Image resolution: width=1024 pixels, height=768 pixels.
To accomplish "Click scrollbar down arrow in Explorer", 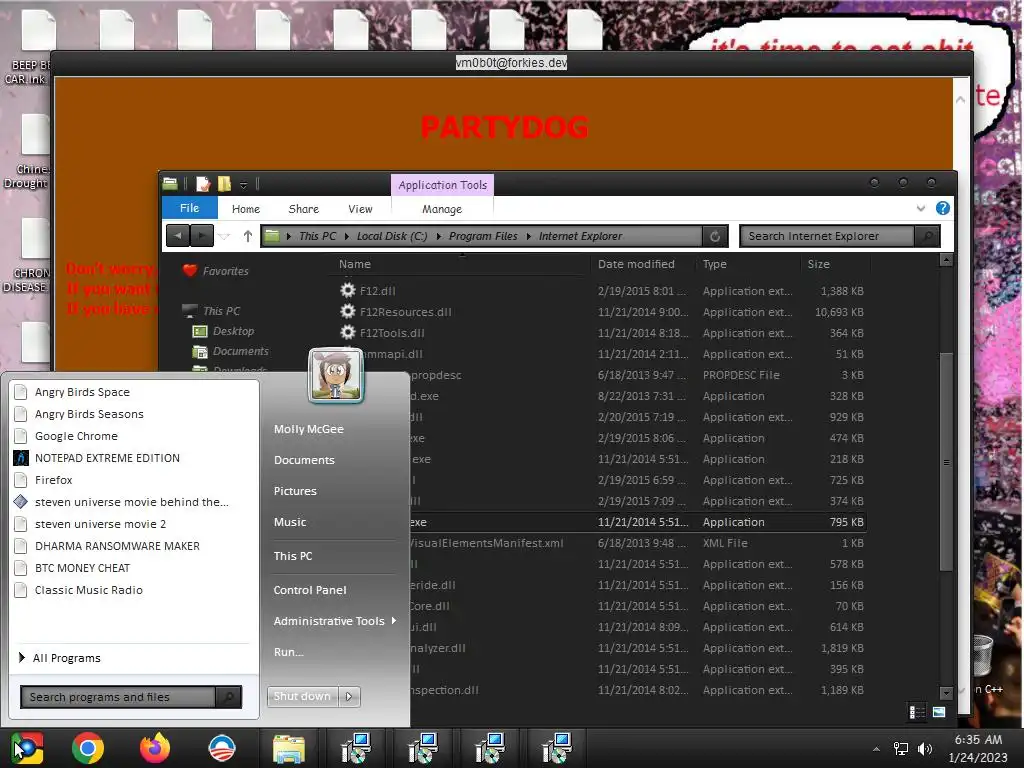I will (946, 692).
